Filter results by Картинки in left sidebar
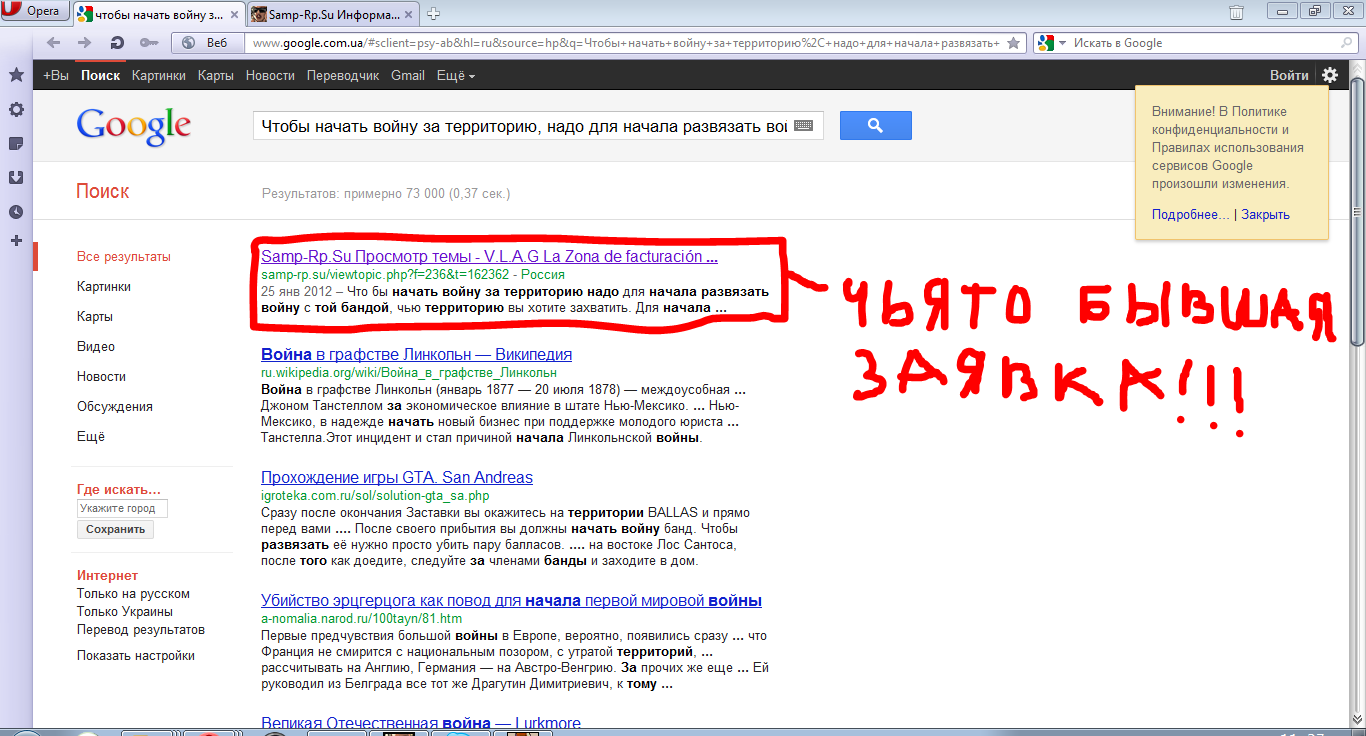 [104, 287]
